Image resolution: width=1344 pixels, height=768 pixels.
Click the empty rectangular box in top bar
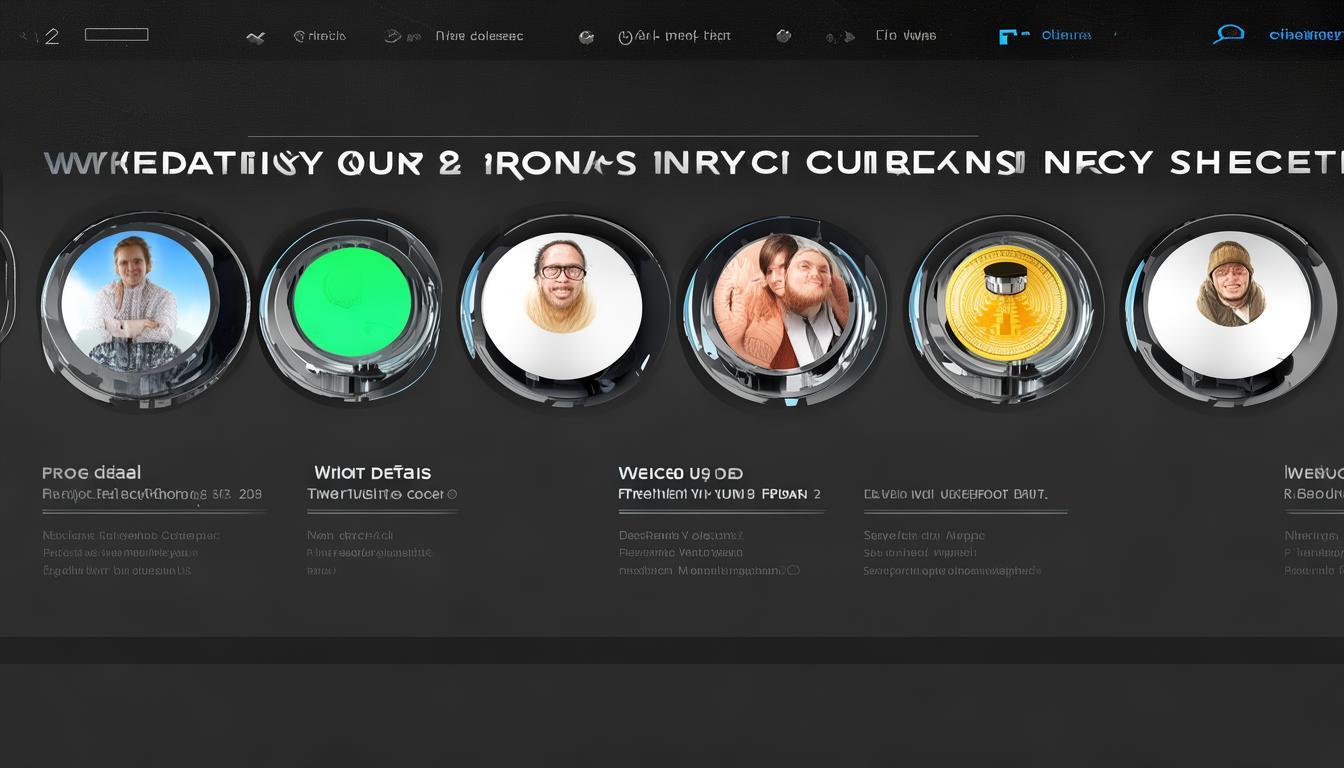(116, 35)
